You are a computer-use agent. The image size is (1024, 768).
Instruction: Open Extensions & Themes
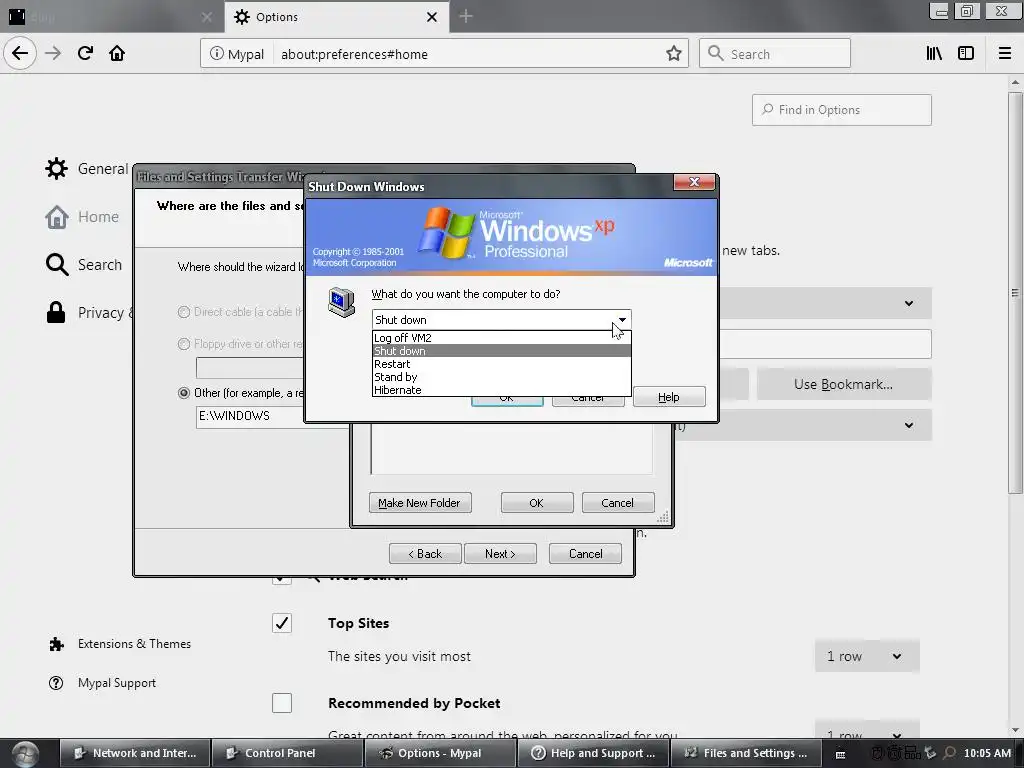(x=120, y=644)
